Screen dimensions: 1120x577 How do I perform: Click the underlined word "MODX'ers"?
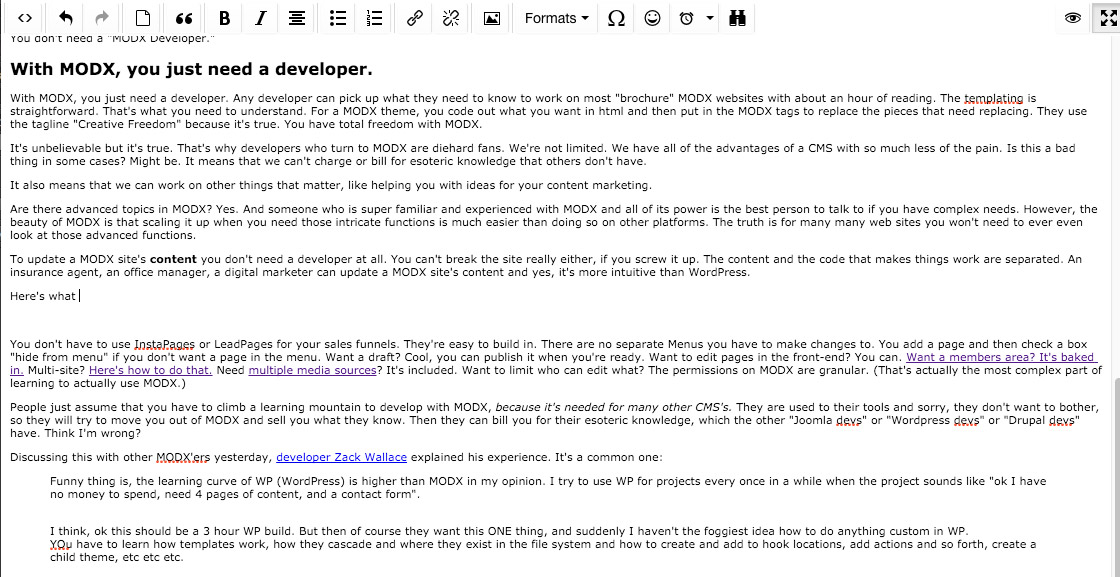click(185, 457)
